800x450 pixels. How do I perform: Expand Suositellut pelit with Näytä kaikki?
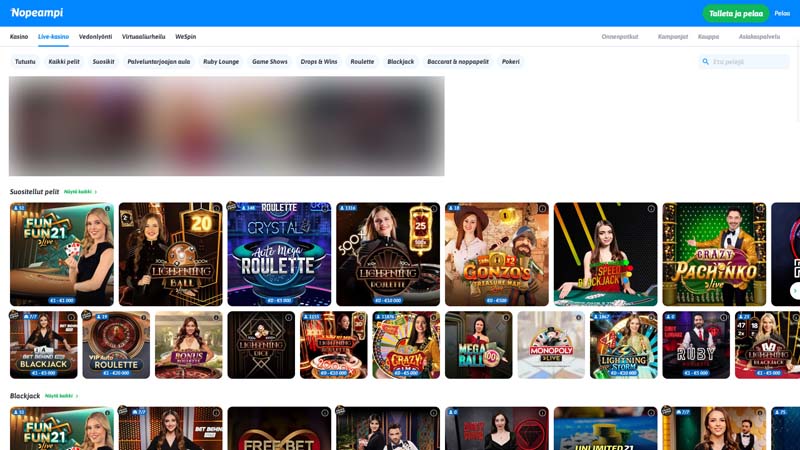pyautogui.click(x=80, y=192)
